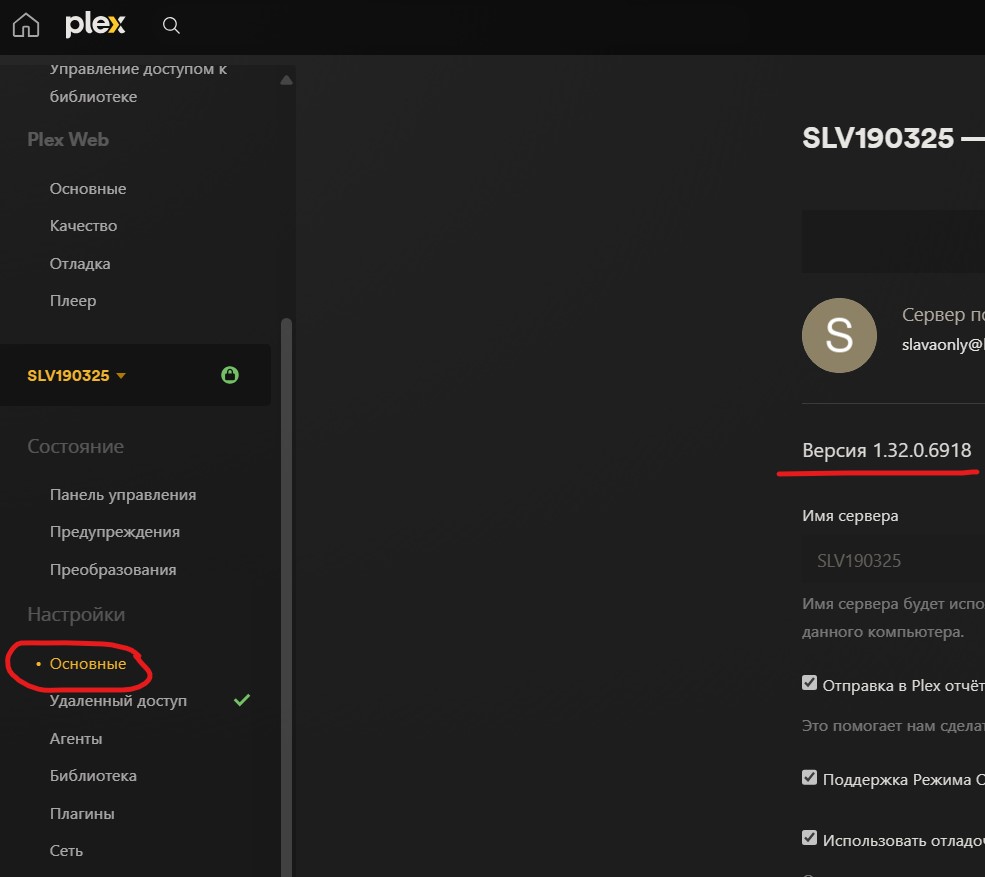Click the green checkmark next to Удаленный доступ

tap(241, 701)
